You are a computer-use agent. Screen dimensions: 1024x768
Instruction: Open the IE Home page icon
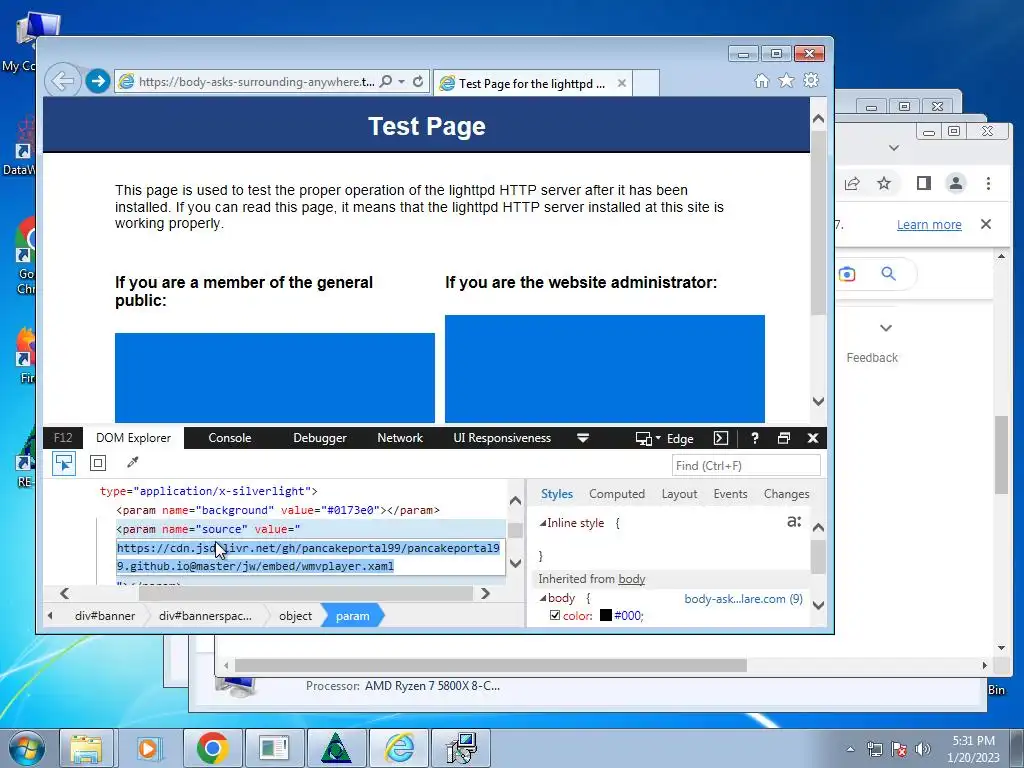tap(761, 81)
